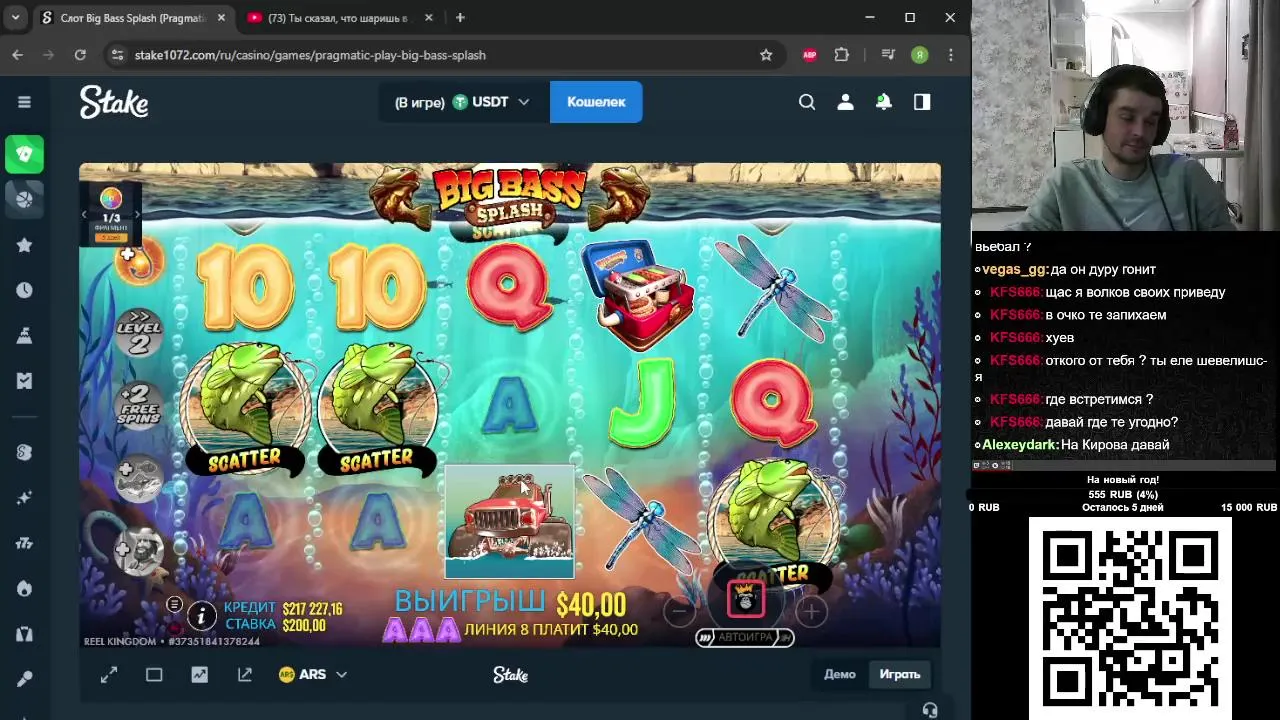The width and height of the screenshot is (1280, 720).
Task: Open the game info i button
Action: point(201,615)
